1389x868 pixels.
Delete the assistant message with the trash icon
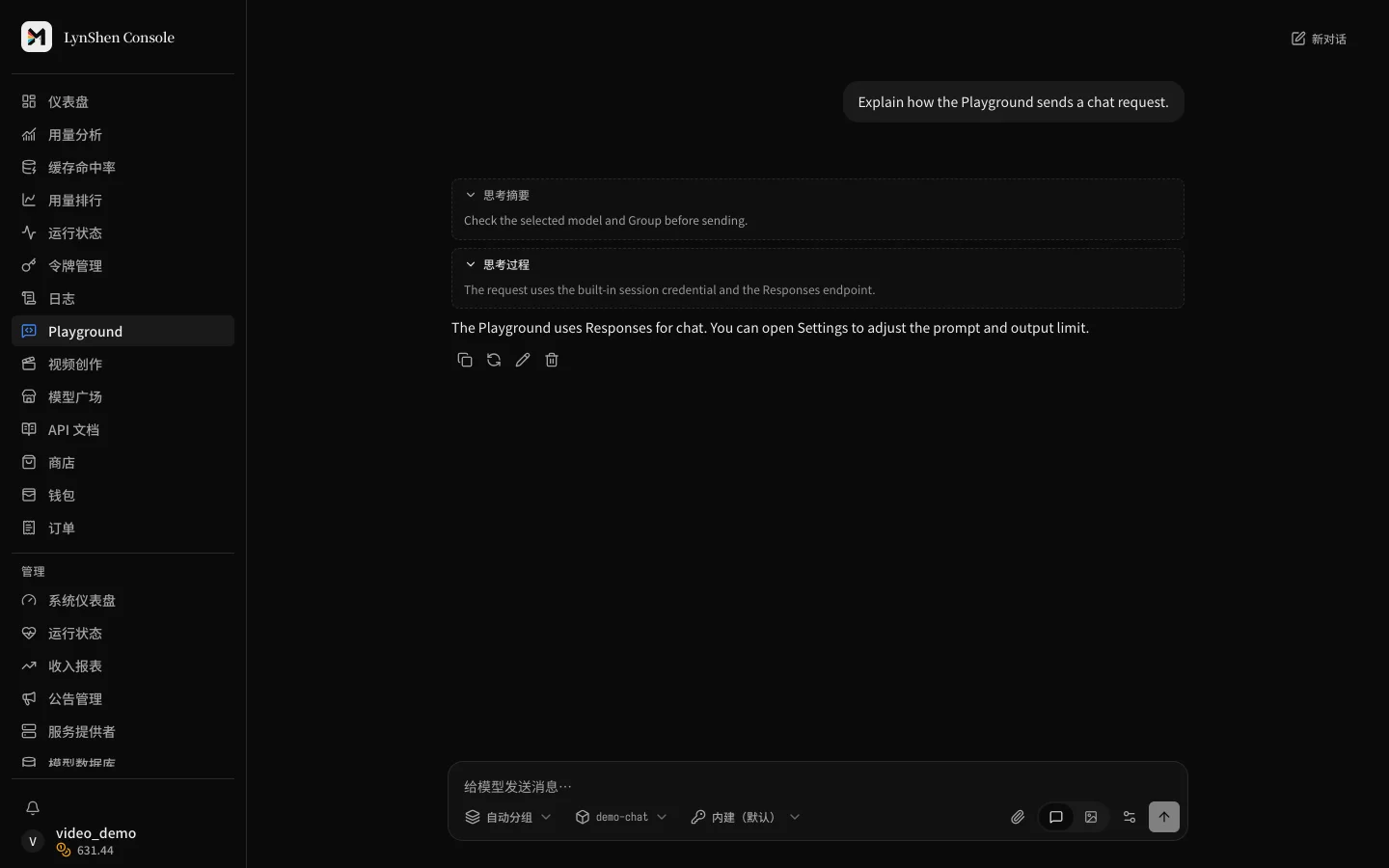pos(552,360)
